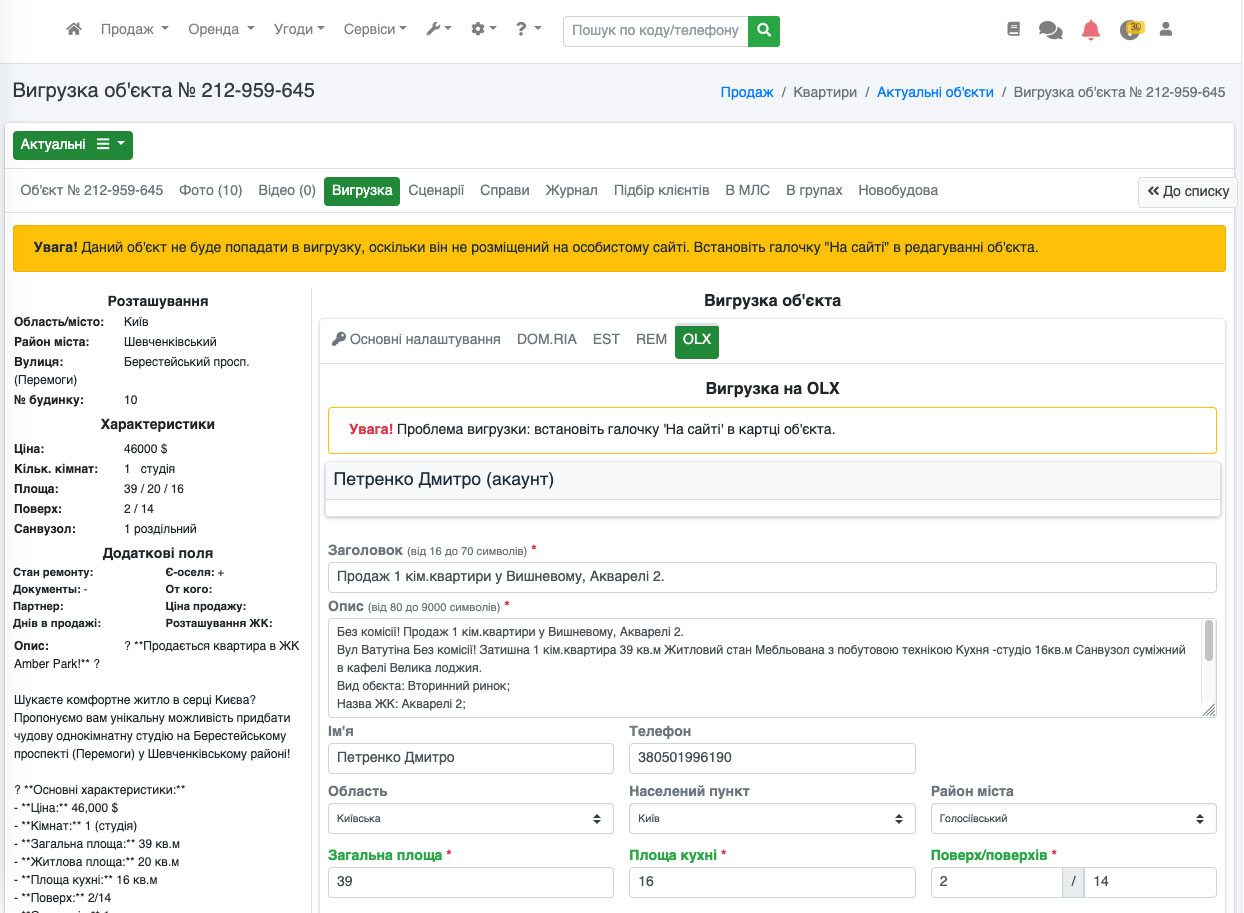1244x913 pixels.
Task: Click the green search magnifier button
Action: [x=764, y=30]
